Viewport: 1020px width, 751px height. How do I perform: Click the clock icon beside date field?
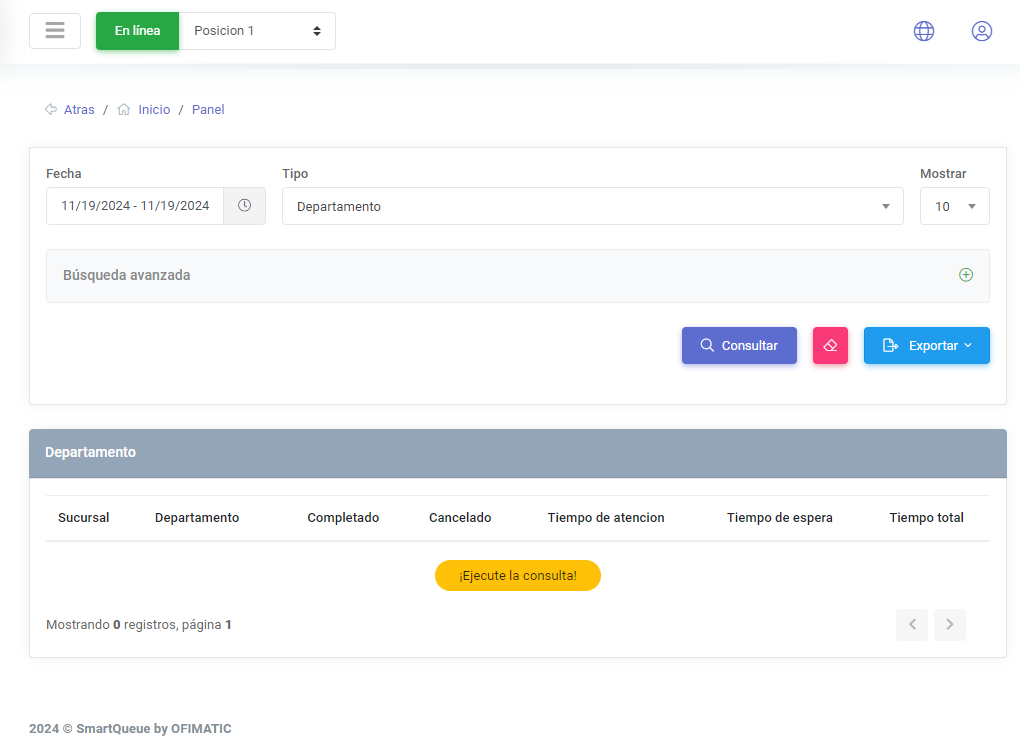[244, 206]
